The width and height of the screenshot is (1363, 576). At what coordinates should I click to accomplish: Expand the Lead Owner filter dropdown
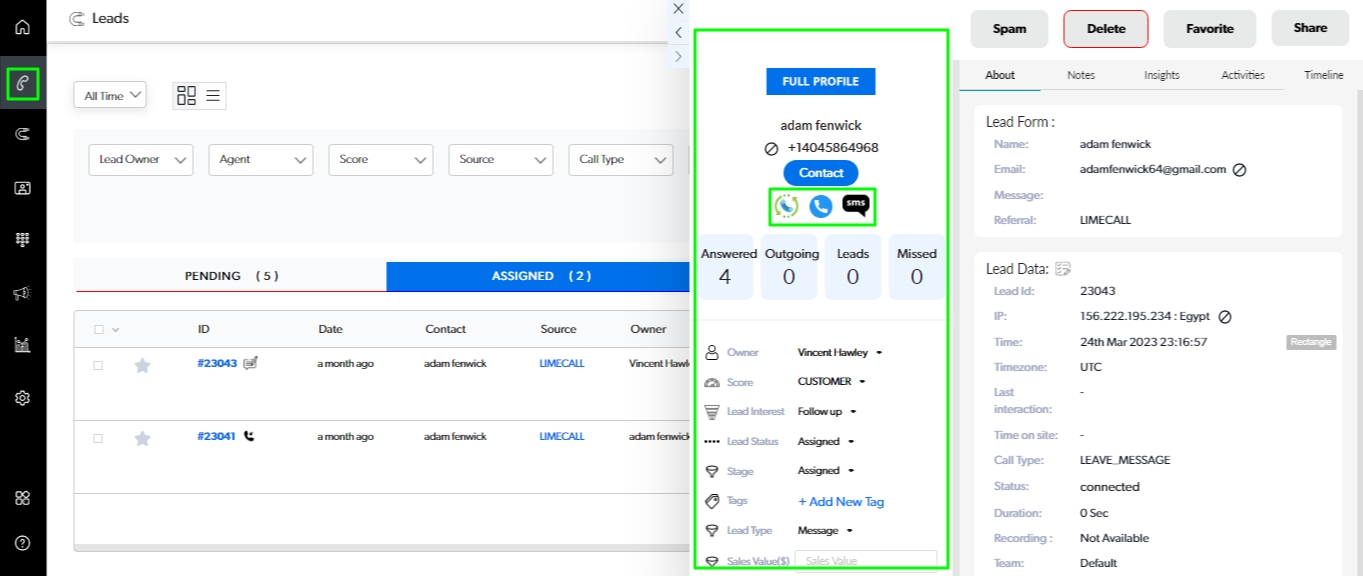click(140, 160)
